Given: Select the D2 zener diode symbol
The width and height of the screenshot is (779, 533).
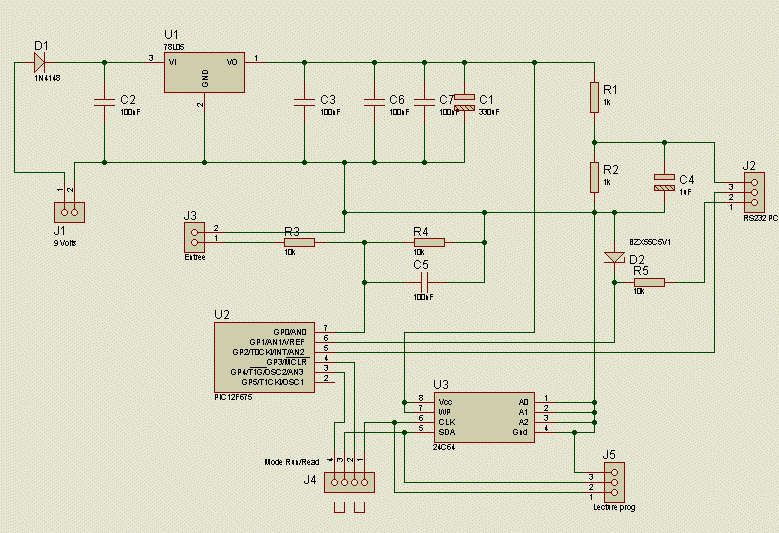Looking at the screenshot, I should pyautogui.click(x=615, y=257).
